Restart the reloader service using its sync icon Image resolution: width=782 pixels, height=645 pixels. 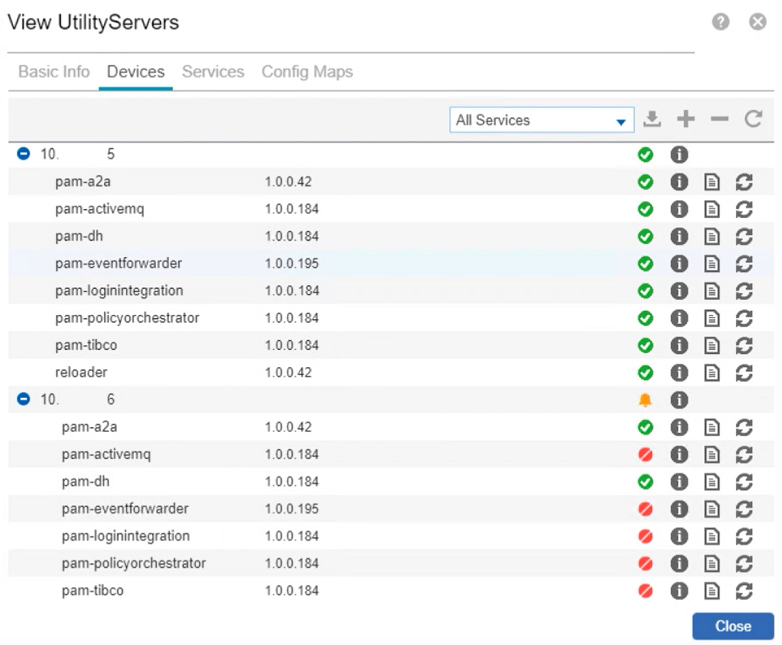coord(743,372)
